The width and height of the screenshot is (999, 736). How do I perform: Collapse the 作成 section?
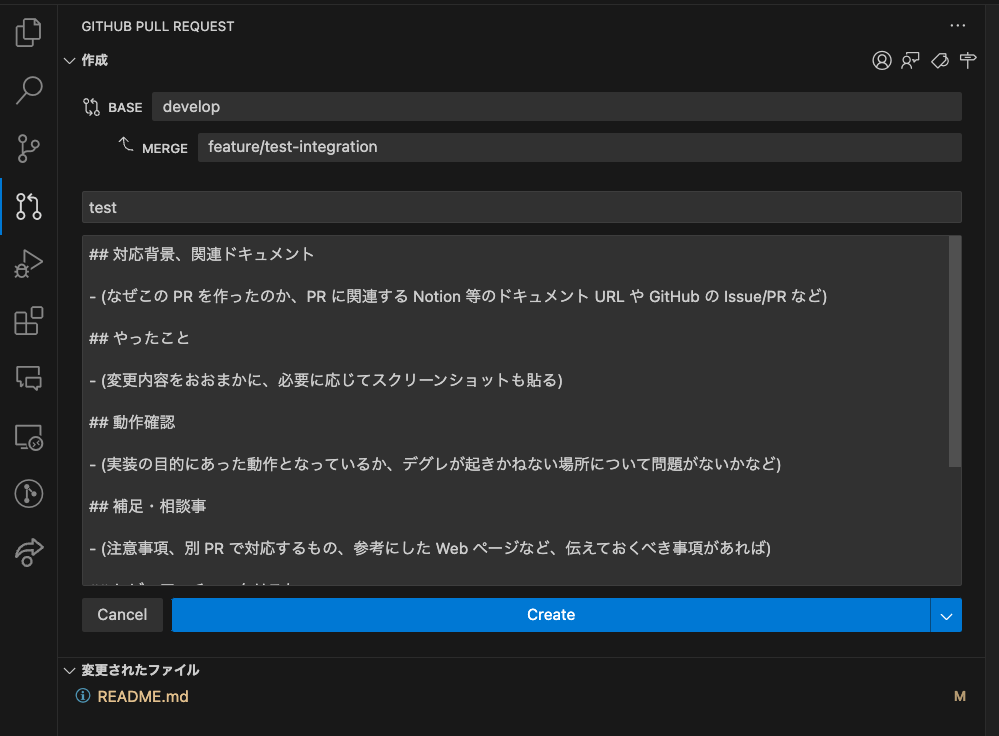pos(69,61)
